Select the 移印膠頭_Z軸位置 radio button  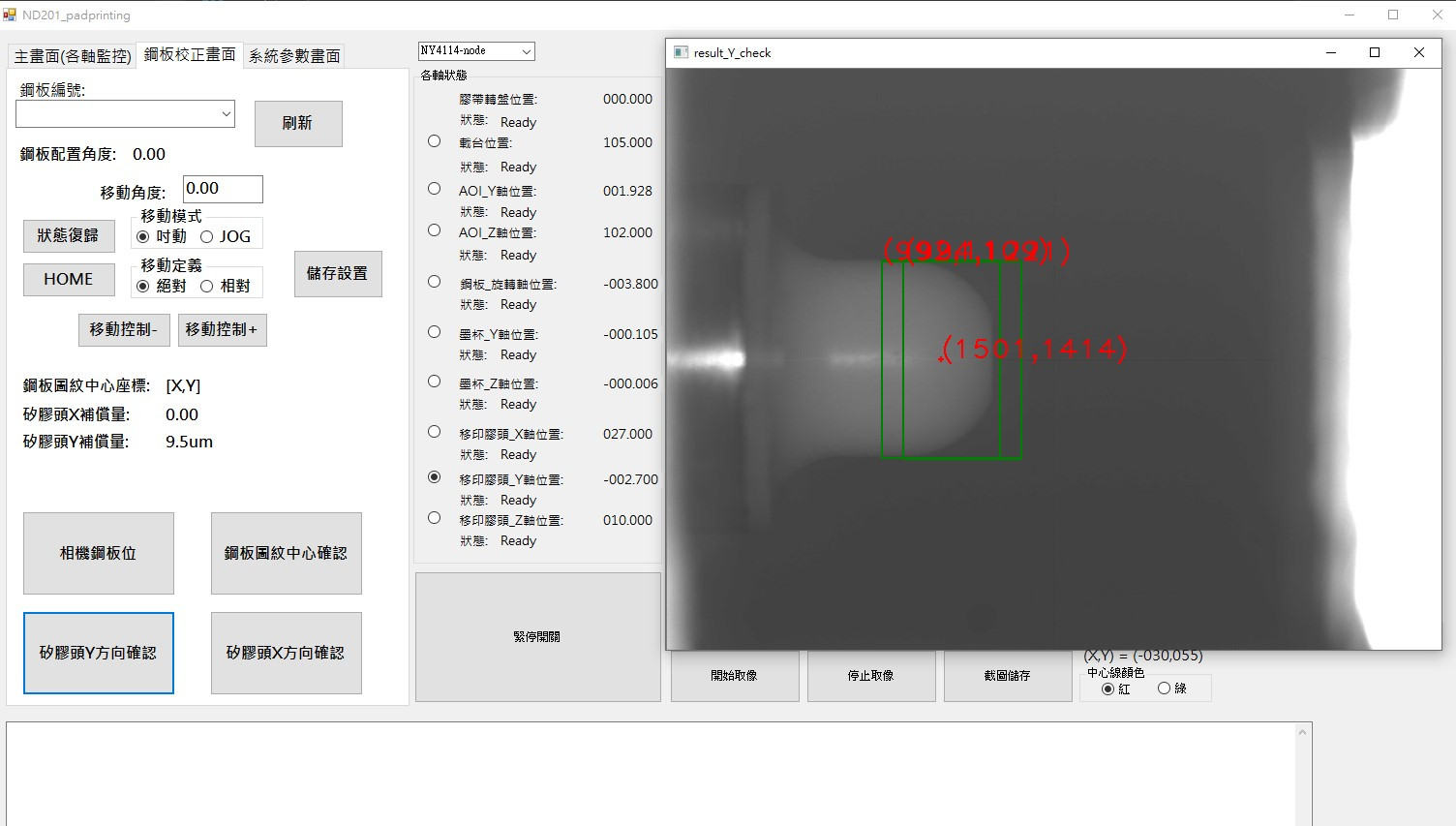pyautogui.click(x=435, y=518)
